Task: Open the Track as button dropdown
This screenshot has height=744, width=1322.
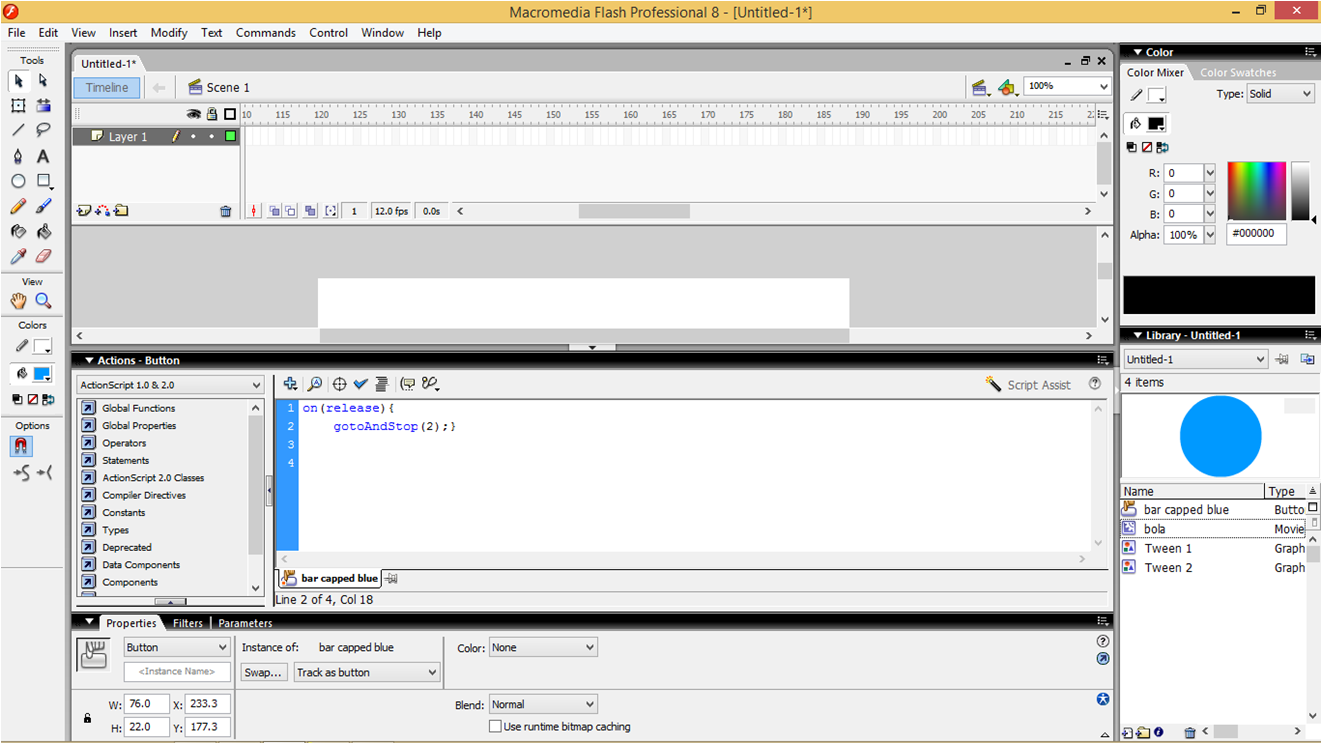Action: click(367, 673)
